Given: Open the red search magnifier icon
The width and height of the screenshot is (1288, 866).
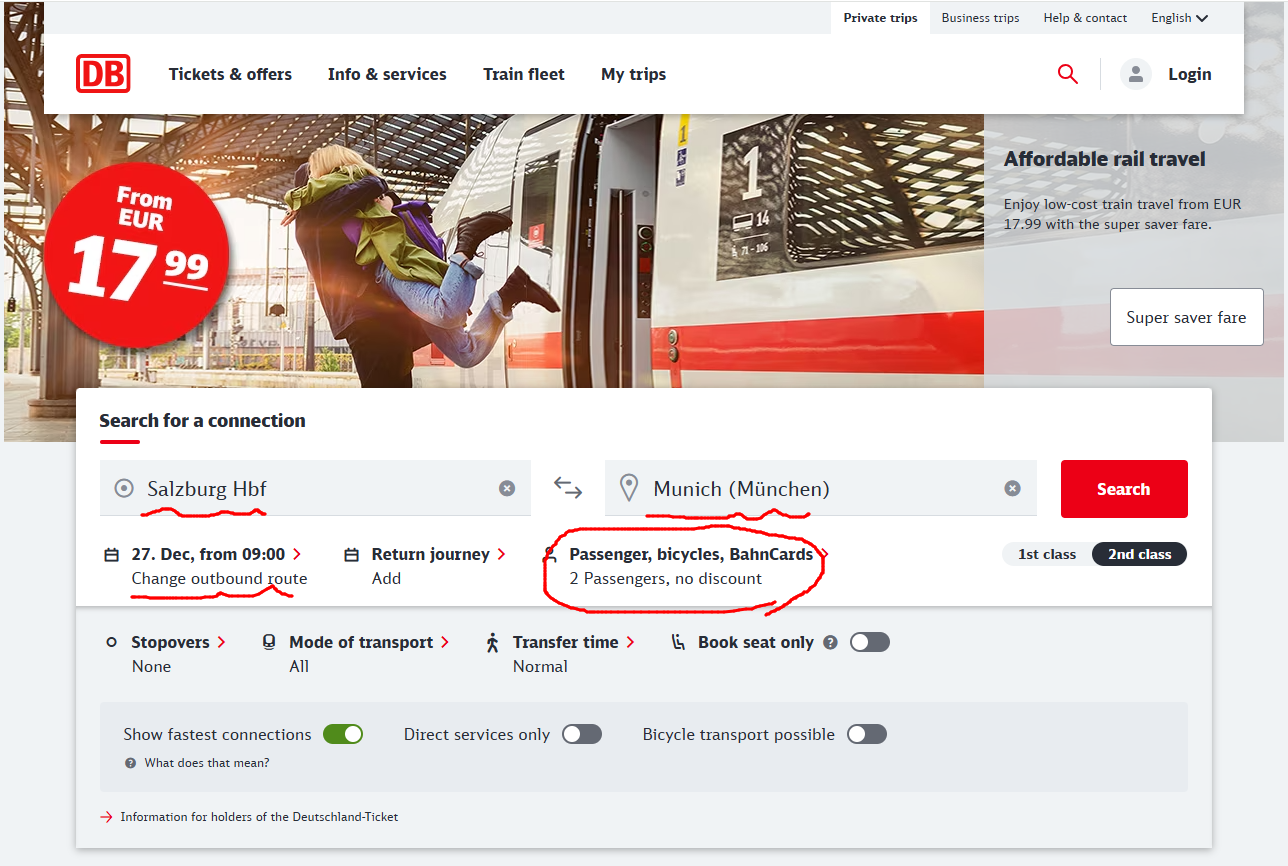Looking at the screenshot, I should click(x=1068, y=74).
